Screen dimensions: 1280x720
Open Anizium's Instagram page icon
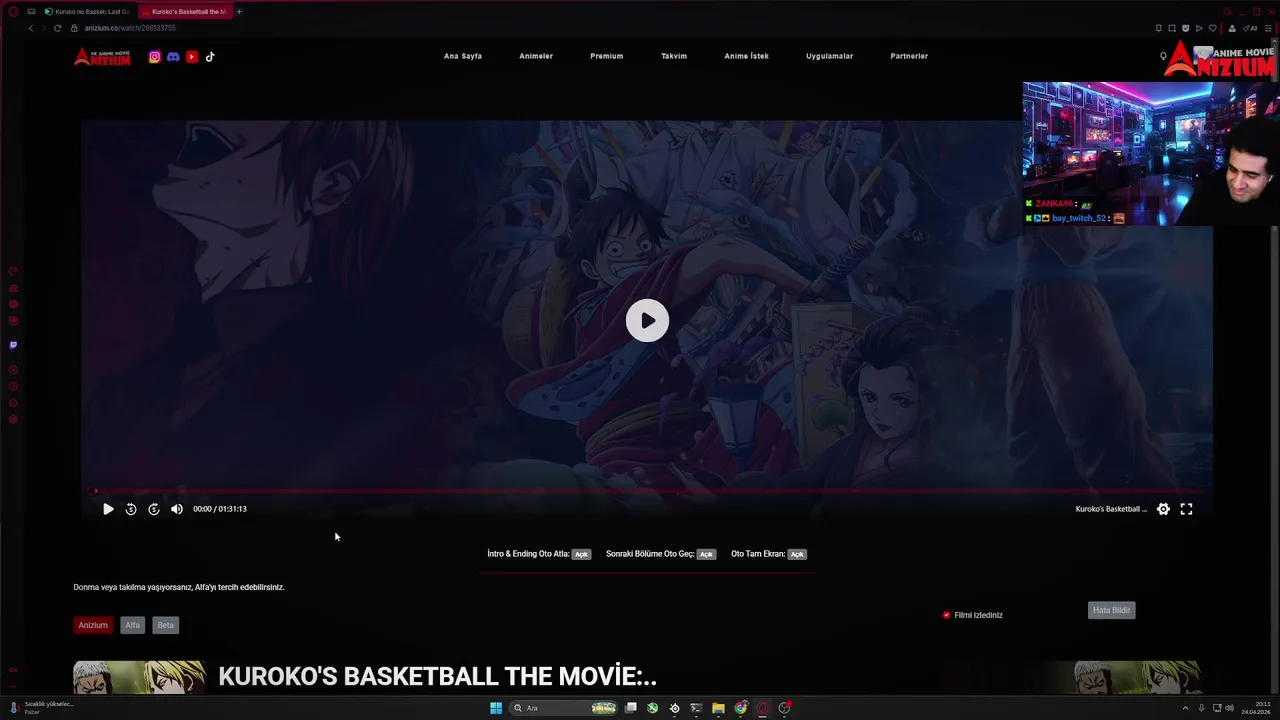154,57
